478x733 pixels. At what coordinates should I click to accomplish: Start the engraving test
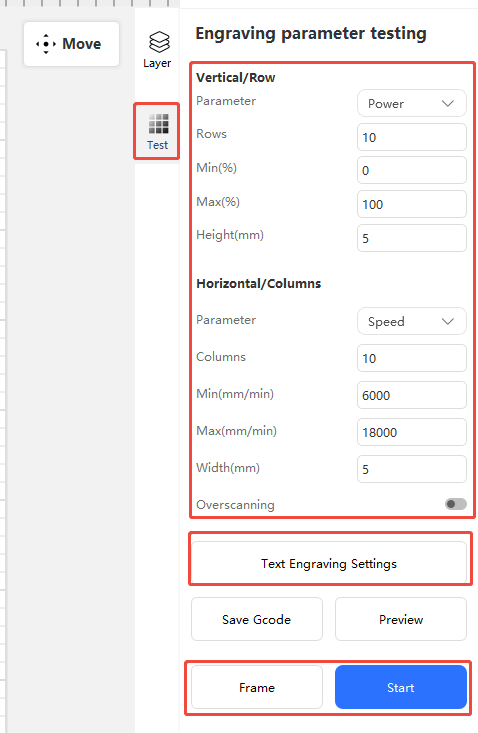coord(401,687)
